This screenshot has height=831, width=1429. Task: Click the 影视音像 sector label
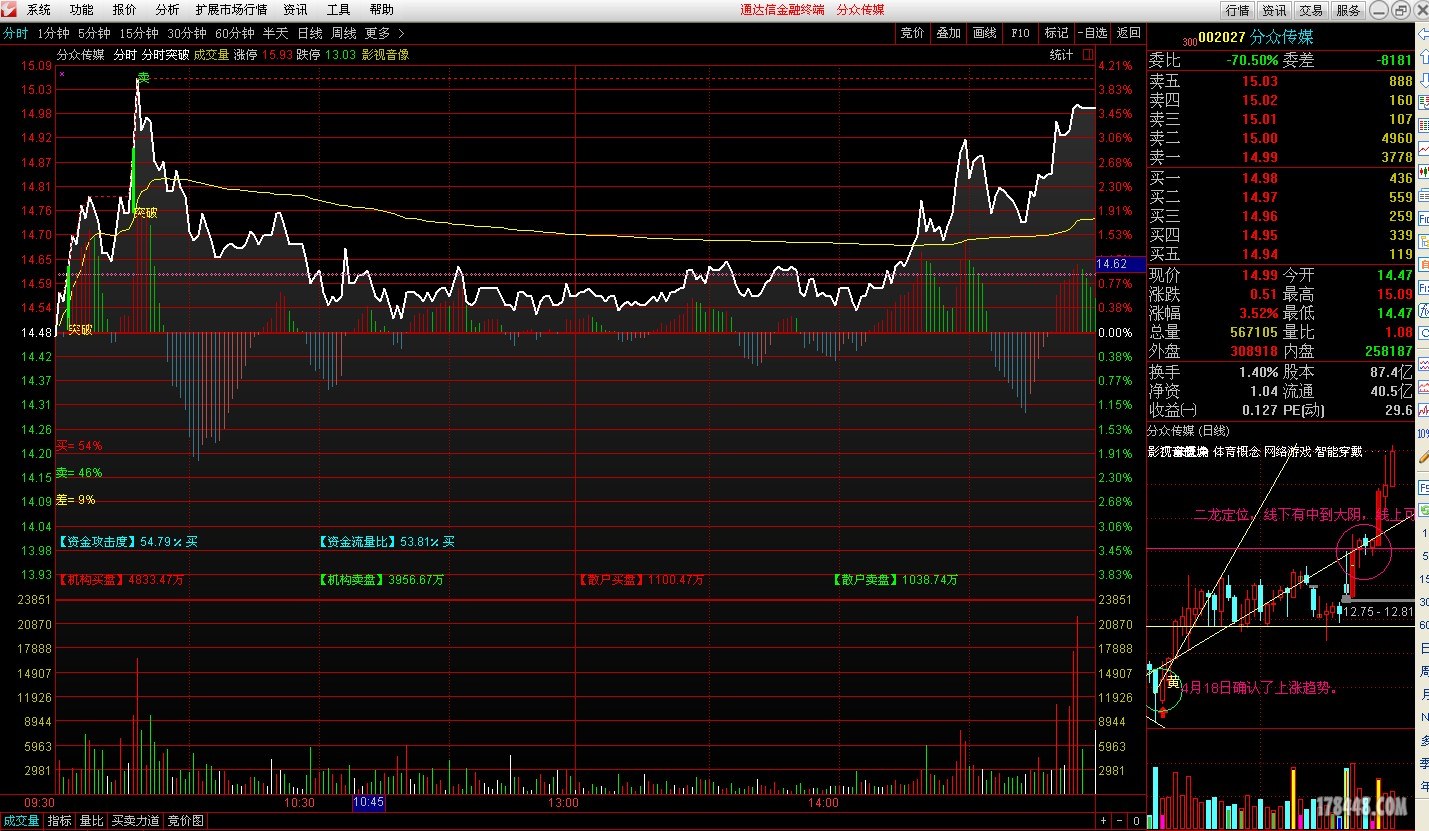tap(385, 55)
